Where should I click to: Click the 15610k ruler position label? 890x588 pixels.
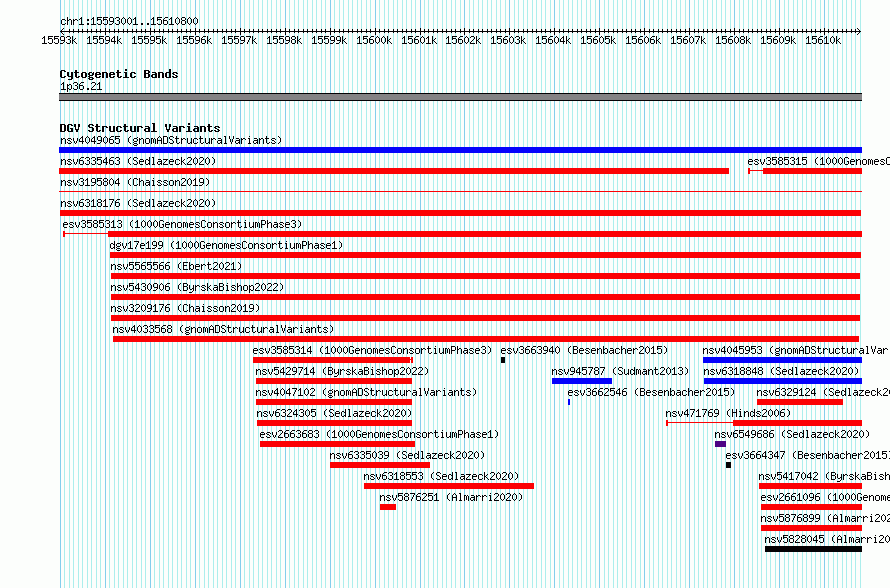click(823, 41)
